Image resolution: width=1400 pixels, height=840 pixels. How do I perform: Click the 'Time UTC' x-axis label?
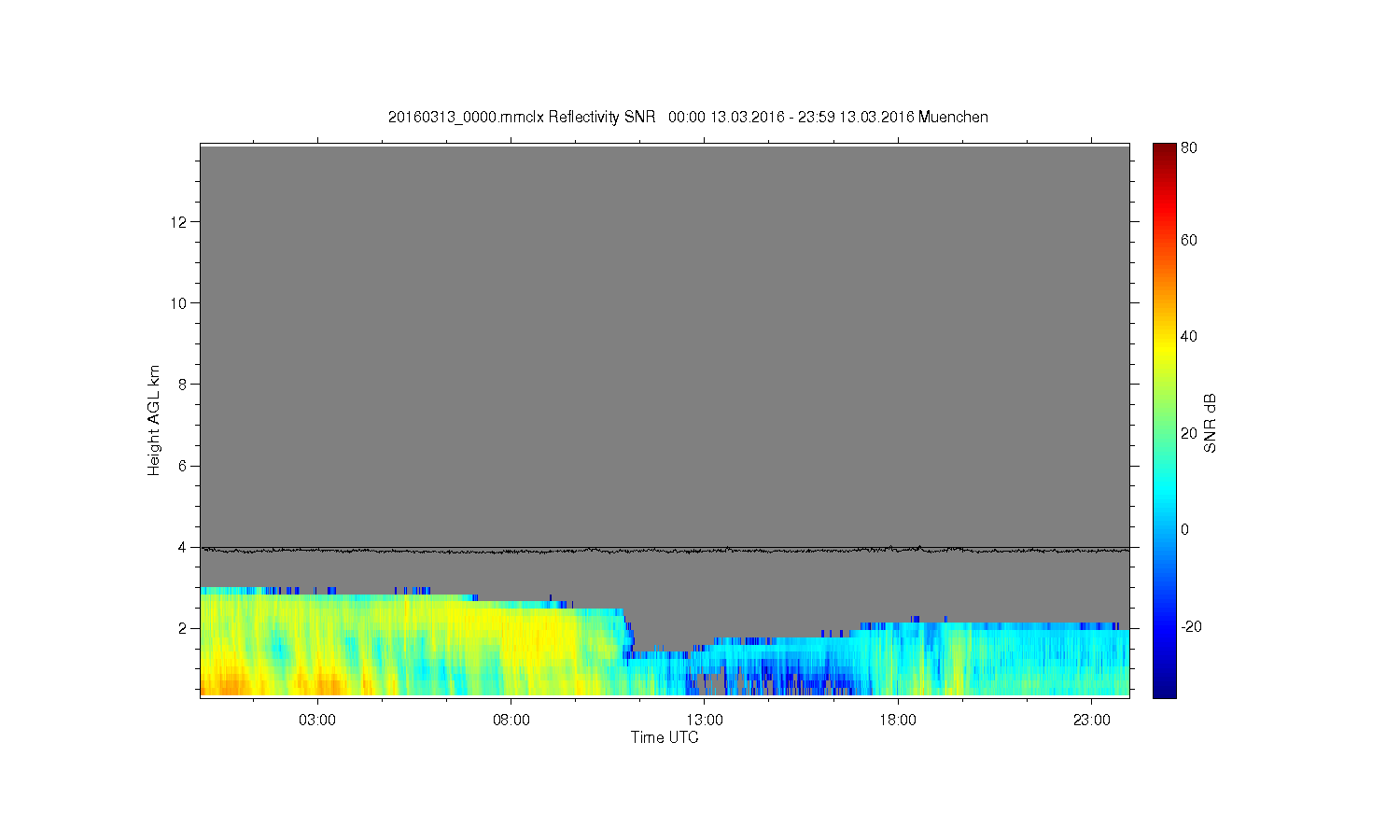coord(665,737)
